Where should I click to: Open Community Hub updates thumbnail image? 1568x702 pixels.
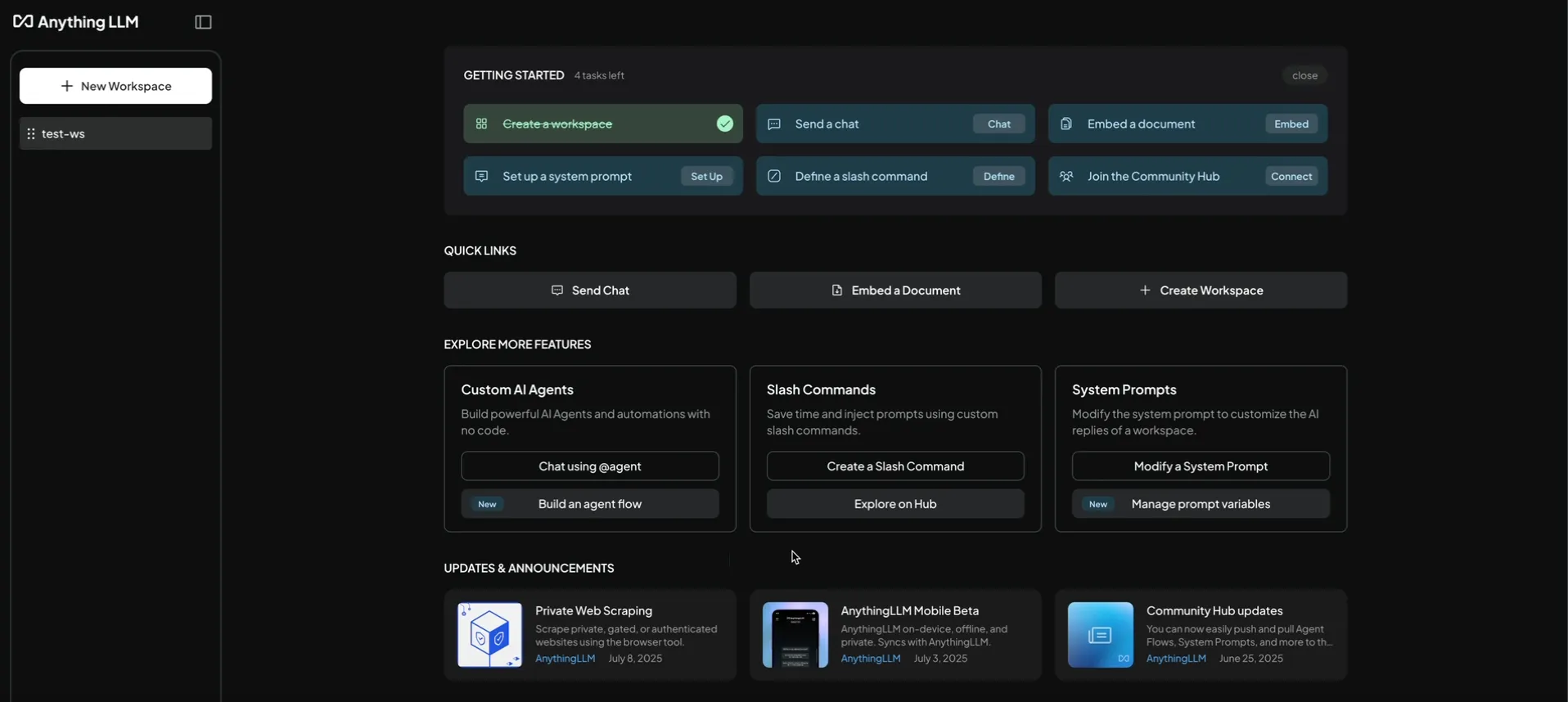click(x=1101, y=635)
